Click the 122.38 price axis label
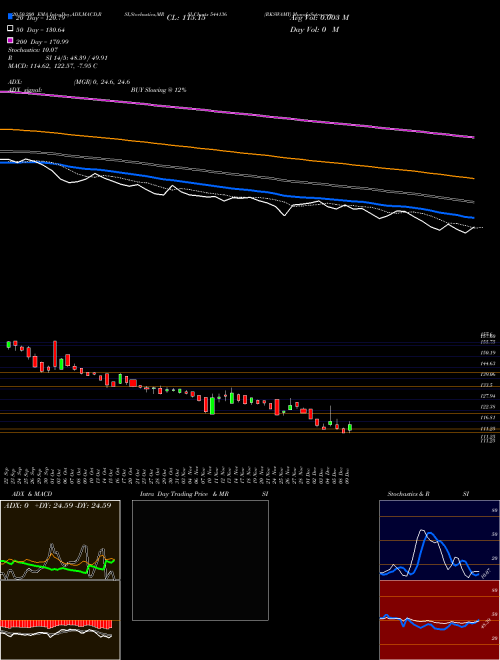Image resolution: width=500 pixels, height=660 pixels. (488, 407)
